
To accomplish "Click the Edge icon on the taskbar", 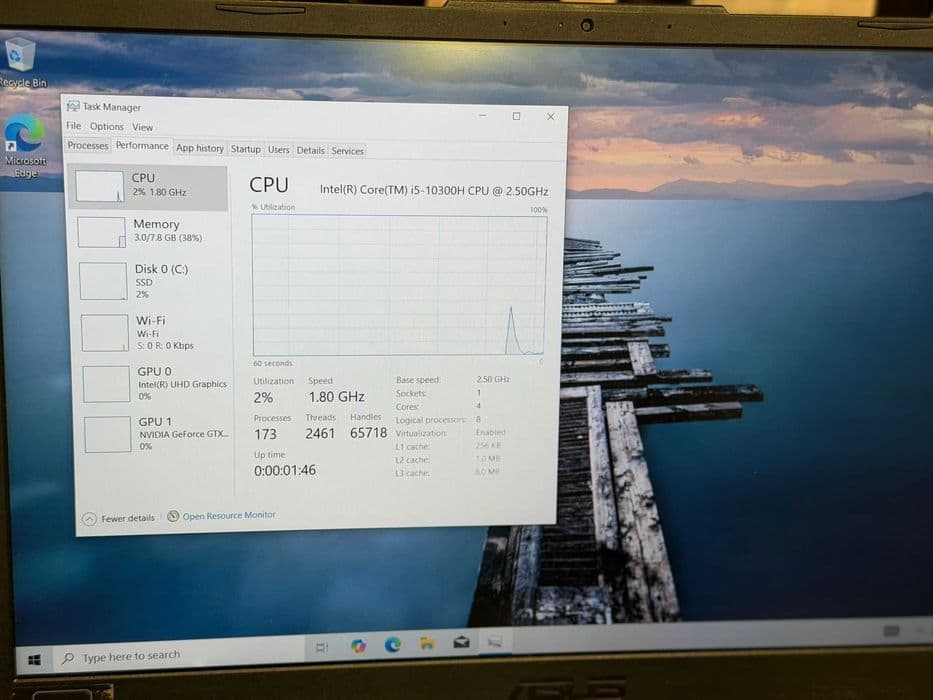I will (x=393, y=644).
